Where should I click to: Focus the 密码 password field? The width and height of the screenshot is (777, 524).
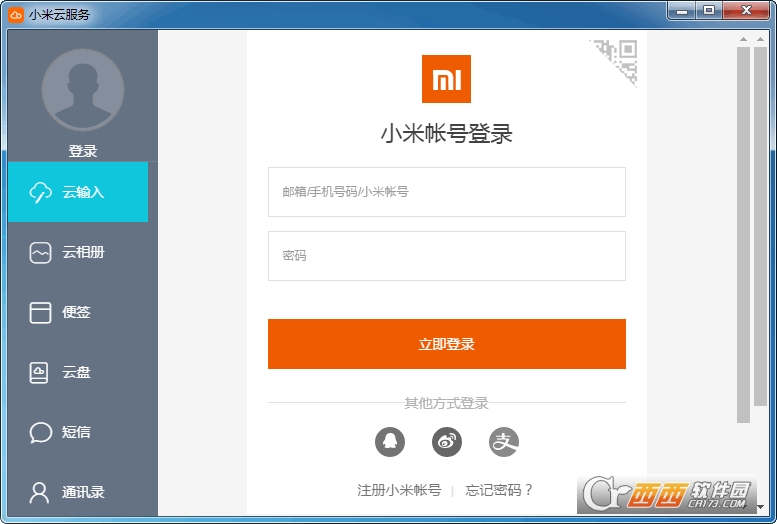pos(446,256)
